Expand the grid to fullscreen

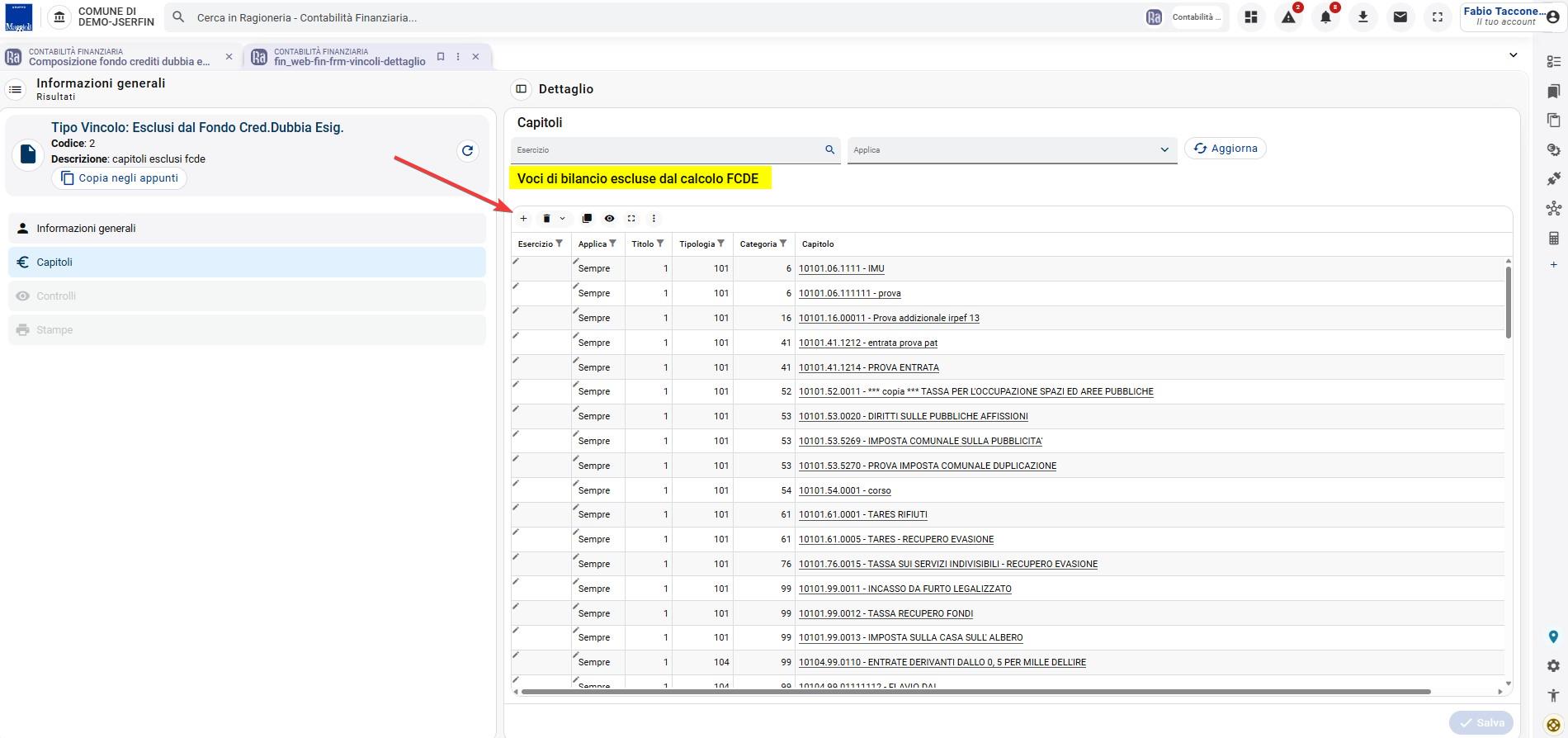[x=631, y=219]
